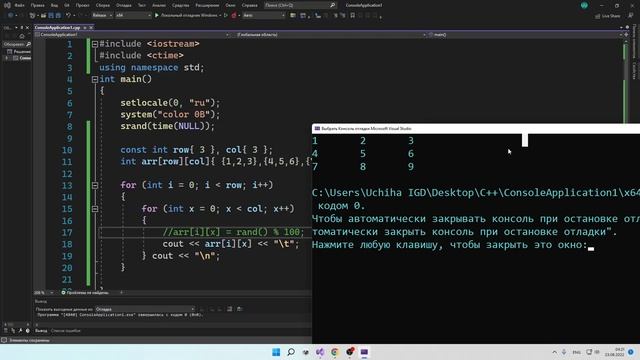
Task: Open the Release configuration dropdown
Action: (102, 16)
